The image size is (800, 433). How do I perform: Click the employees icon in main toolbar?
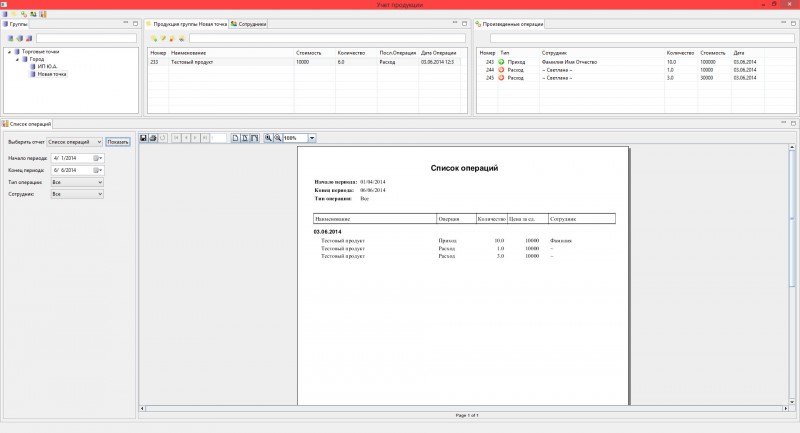click(x=33, y=14)
